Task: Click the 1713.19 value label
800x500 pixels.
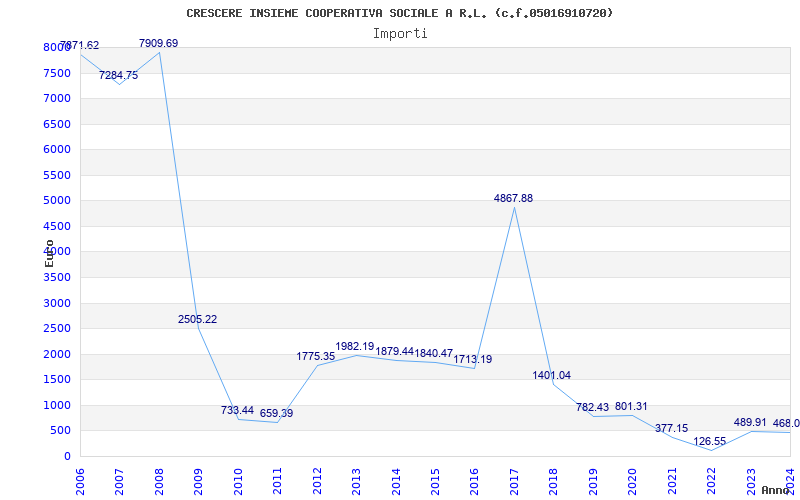Action: 473,359
